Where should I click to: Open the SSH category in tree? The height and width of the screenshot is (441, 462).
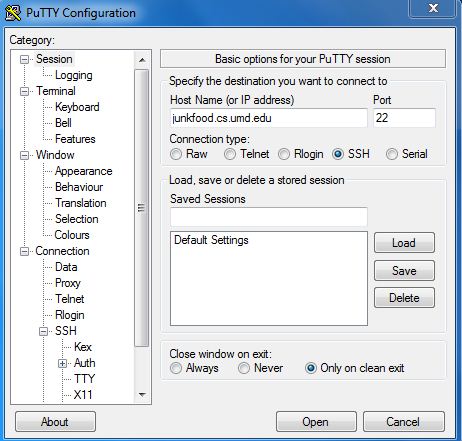pyautogui.click(x=66, y=331)
